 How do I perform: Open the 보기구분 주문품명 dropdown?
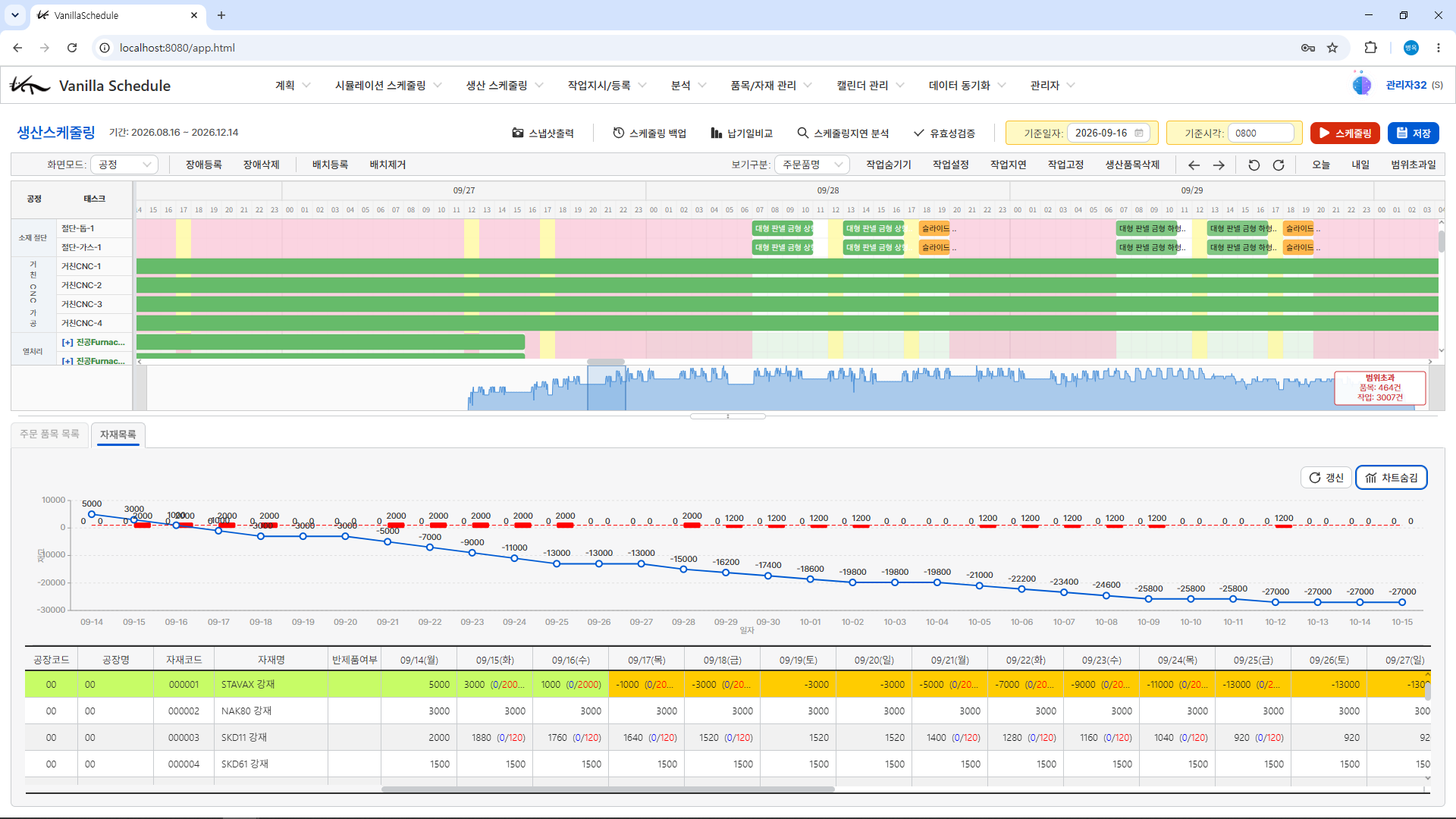point(812,165)
